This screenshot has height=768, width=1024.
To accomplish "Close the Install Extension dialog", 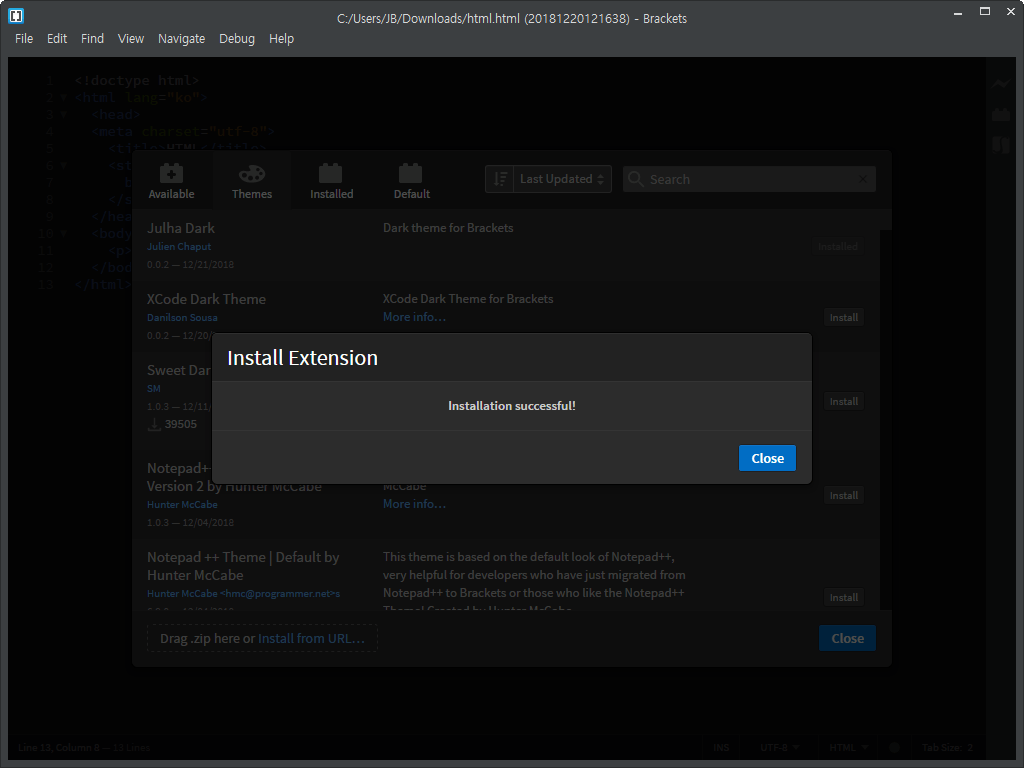I will [x=767, y=458].
